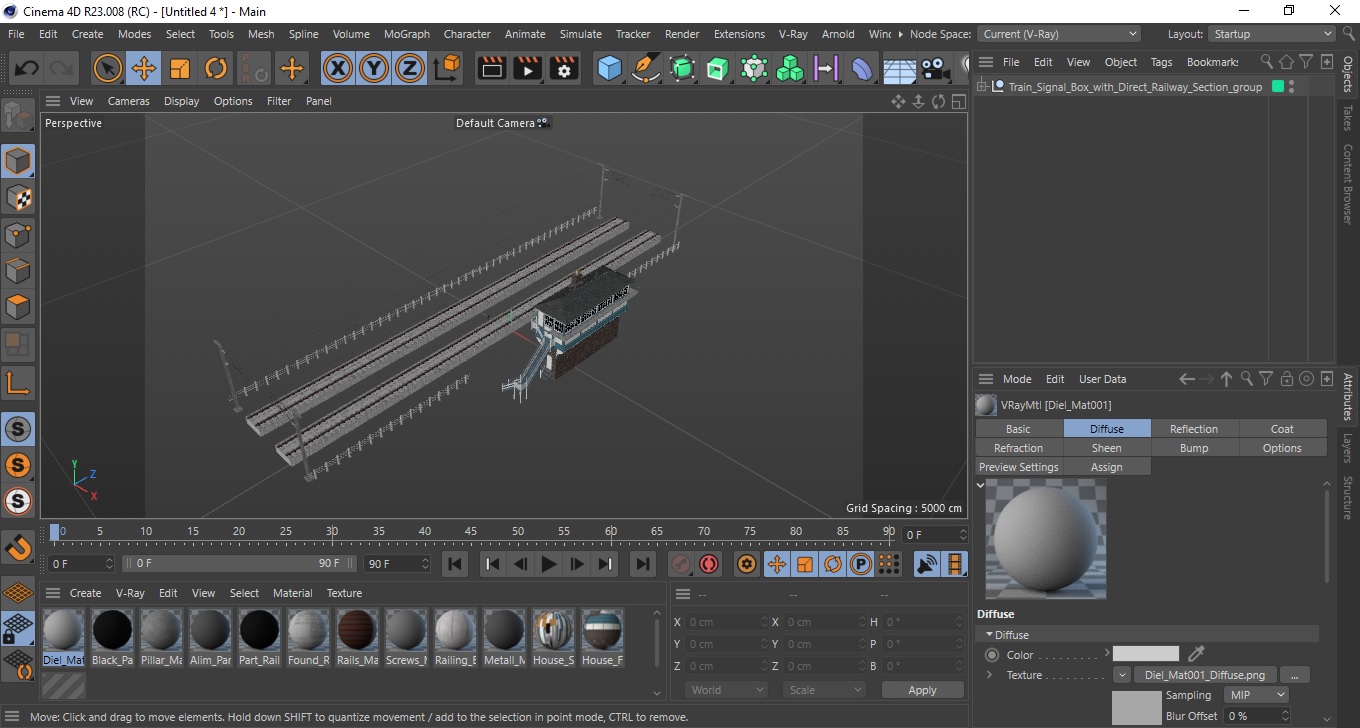1360x728 pixels.
Task: Toggle X axis lock
Action: pyautogui.click(x=338, y=69)
